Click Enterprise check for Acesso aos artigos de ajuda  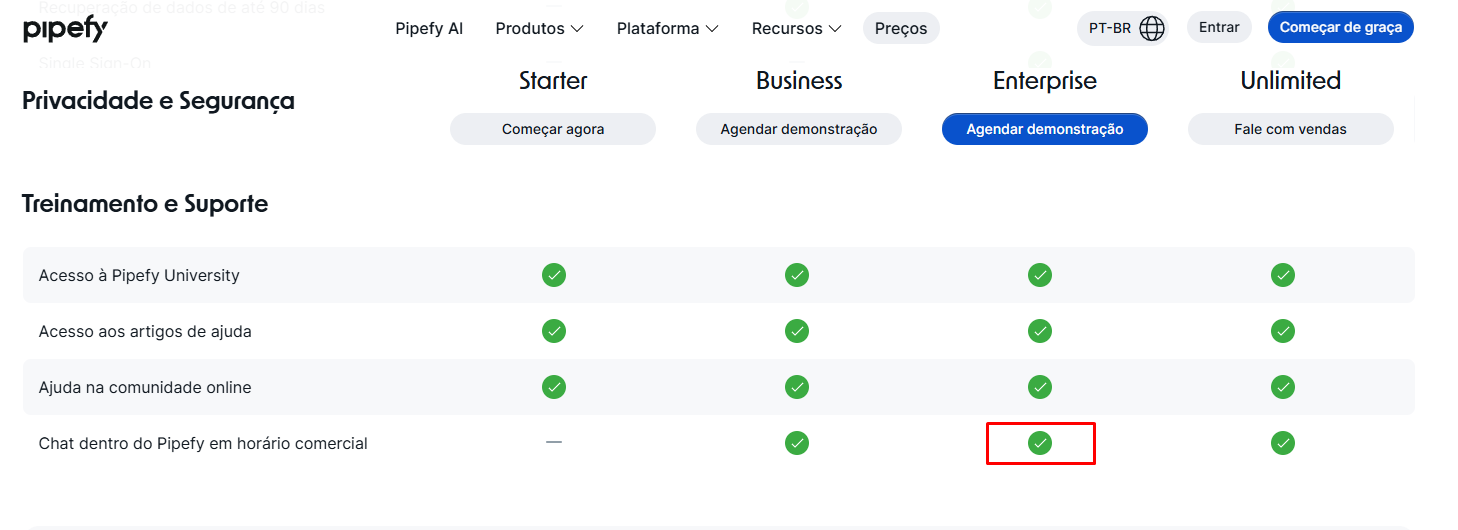pyautogui.click(x=1040, y=331)
